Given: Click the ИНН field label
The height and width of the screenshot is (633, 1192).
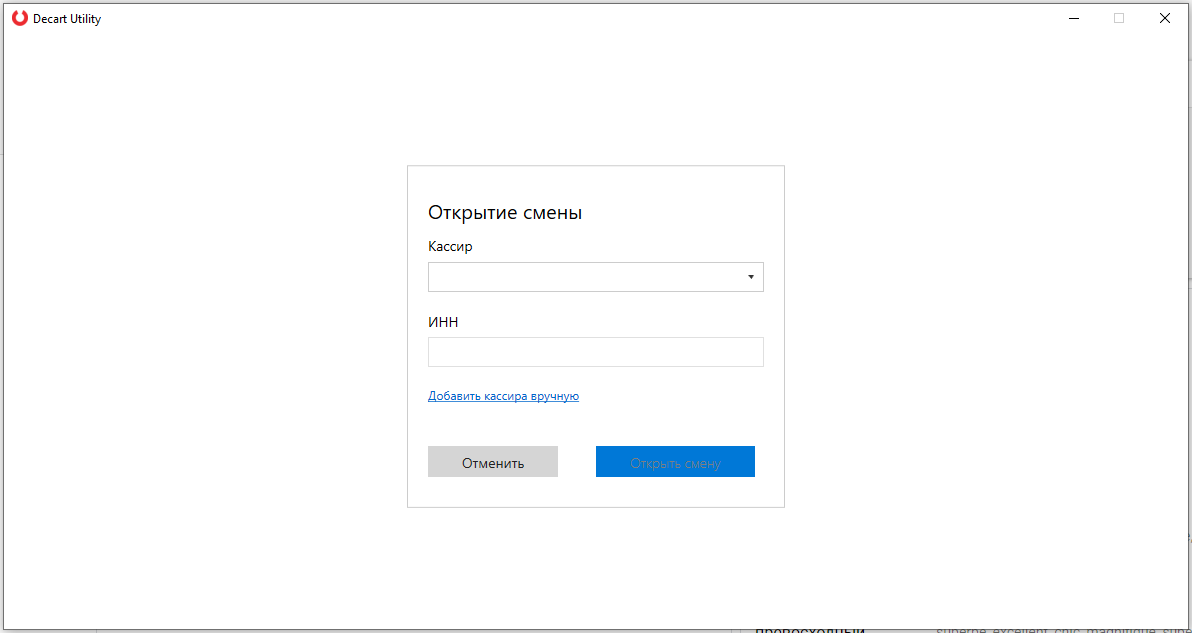Looking at the screenshot, I should click(443, 322).
